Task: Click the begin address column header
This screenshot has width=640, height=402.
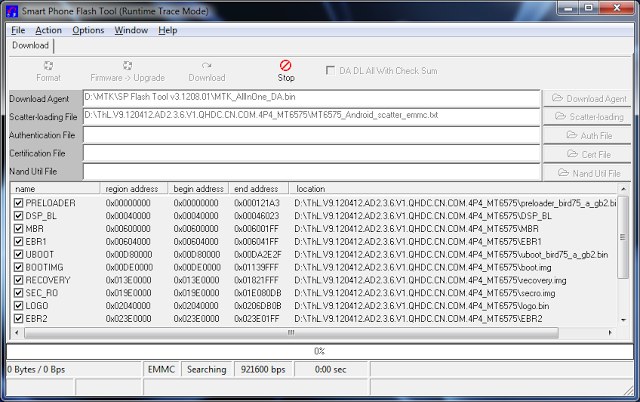Action: coord(198,189)
